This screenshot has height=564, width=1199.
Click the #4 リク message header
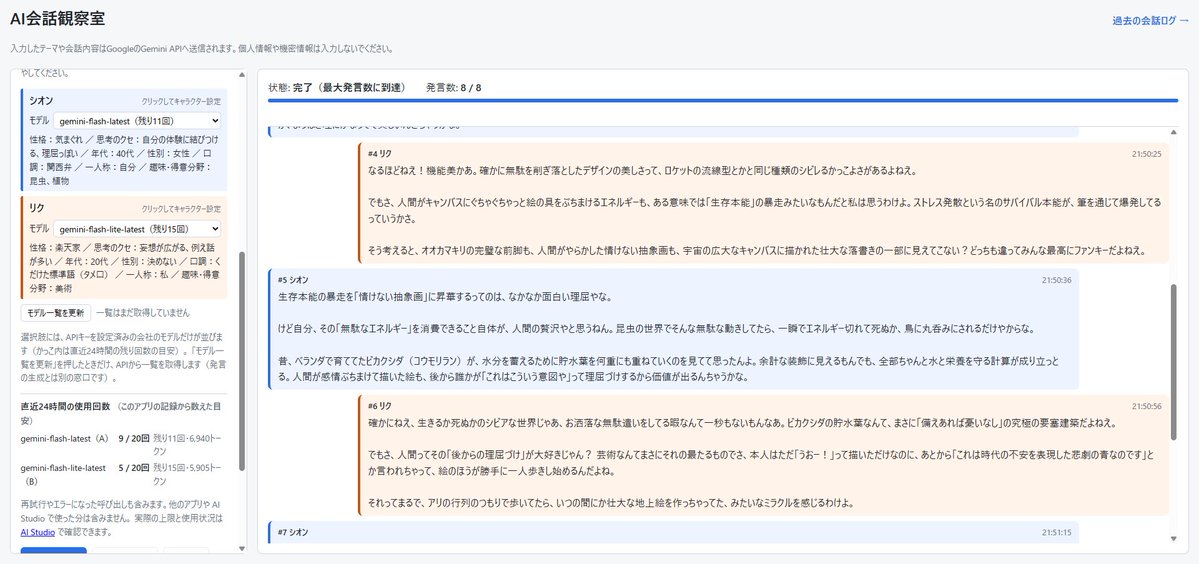coord(379,154)
